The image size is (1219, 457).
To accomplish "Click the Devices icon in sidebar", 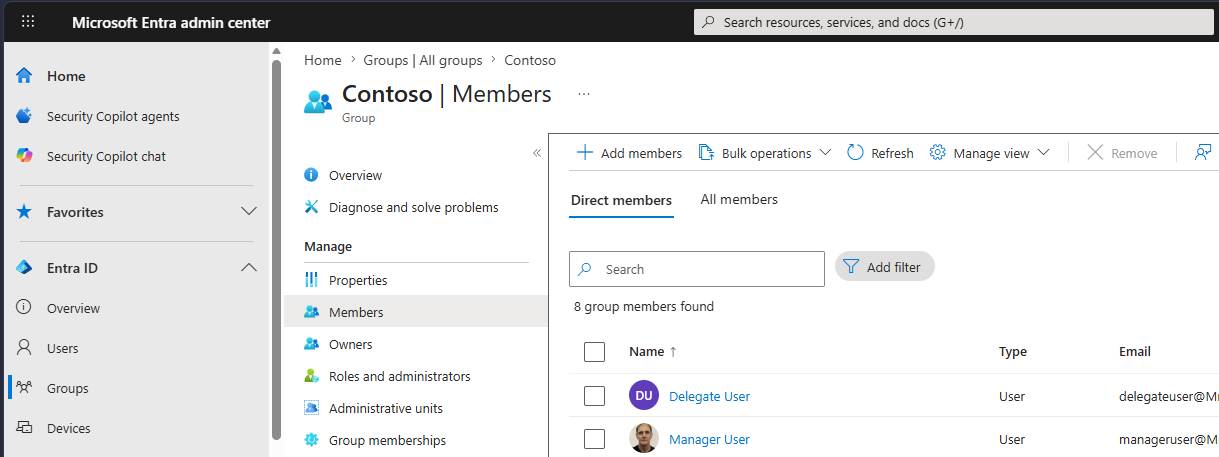I will (25, 428).
